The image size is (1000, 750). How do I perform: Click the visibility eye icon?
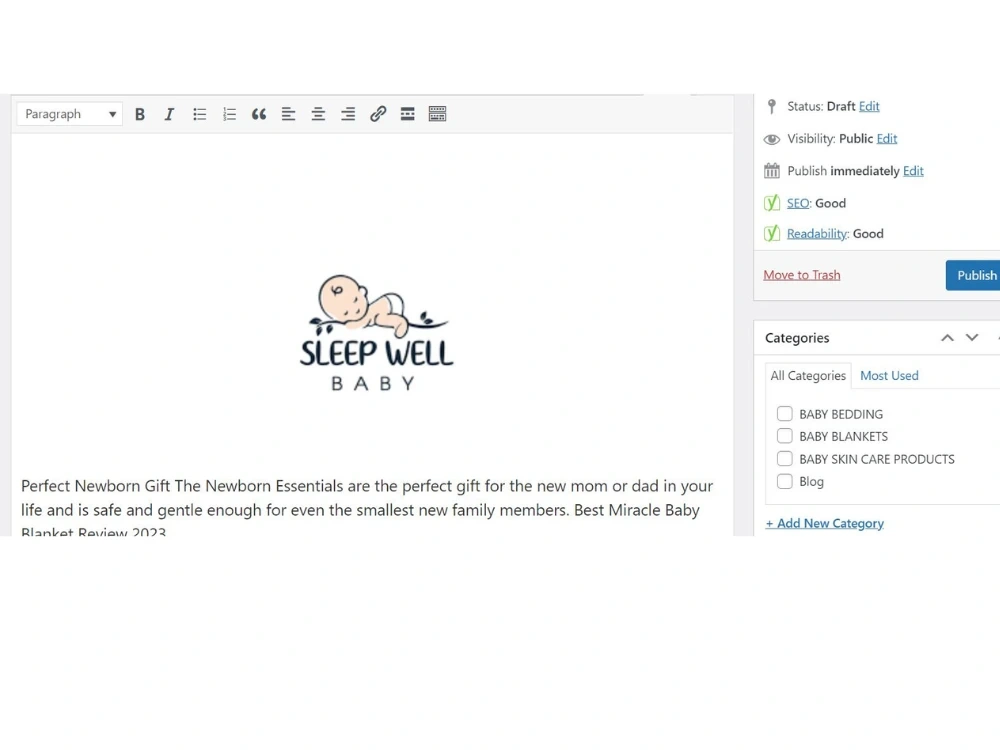tap(772, 139)
